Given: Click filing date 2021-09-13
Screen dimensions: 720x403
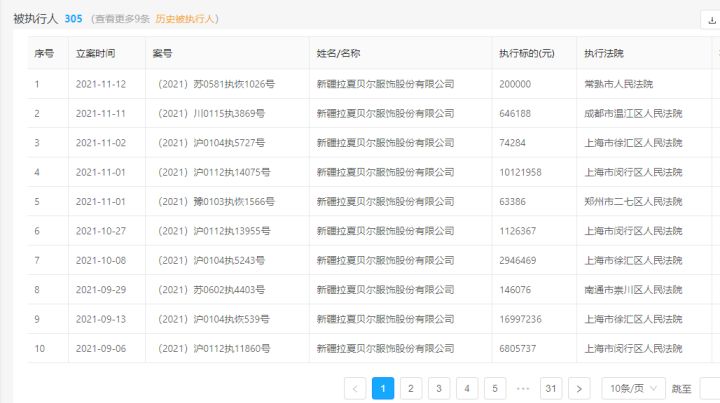Looking at the screenshot, I should coord(101,319).
